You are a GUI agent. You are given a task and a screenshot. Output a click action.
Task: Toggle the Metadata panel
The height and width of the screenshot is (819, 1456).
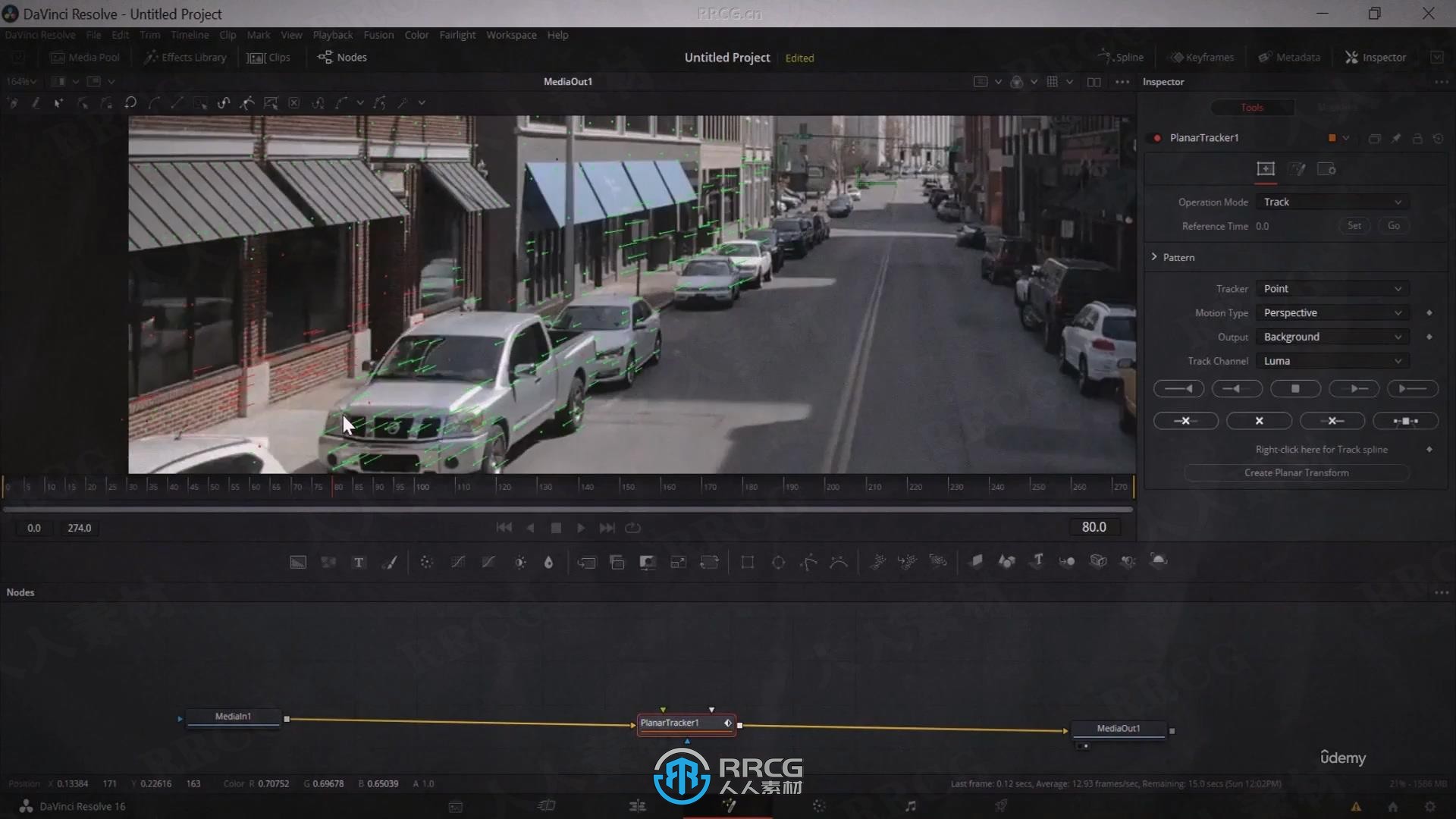[1289, 58]
